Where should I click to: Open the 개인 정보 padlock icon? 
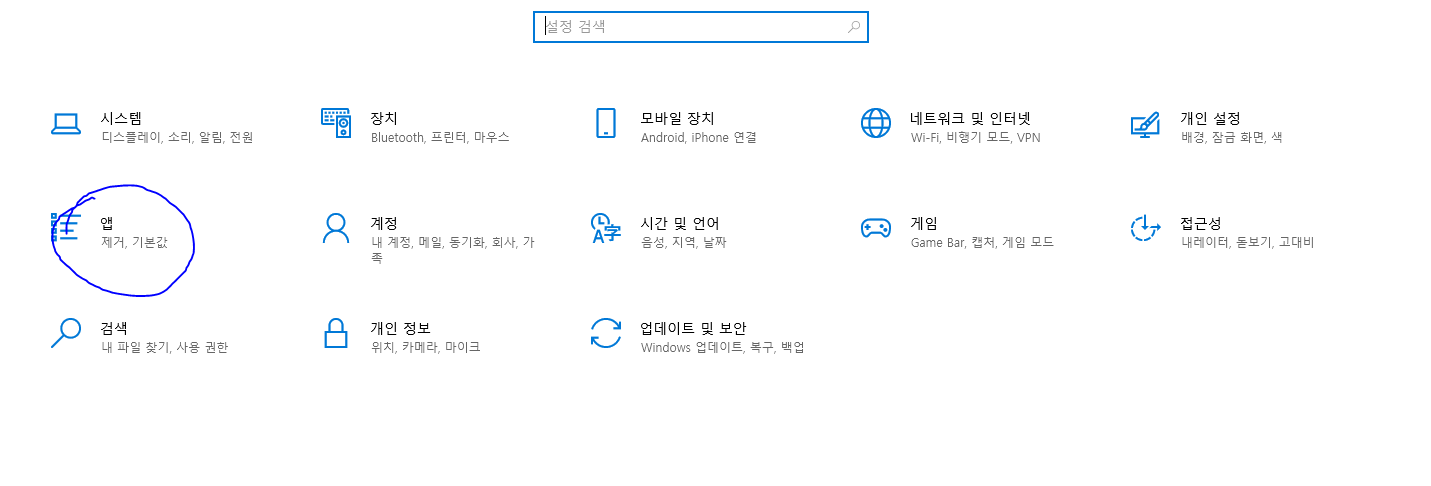336,332
